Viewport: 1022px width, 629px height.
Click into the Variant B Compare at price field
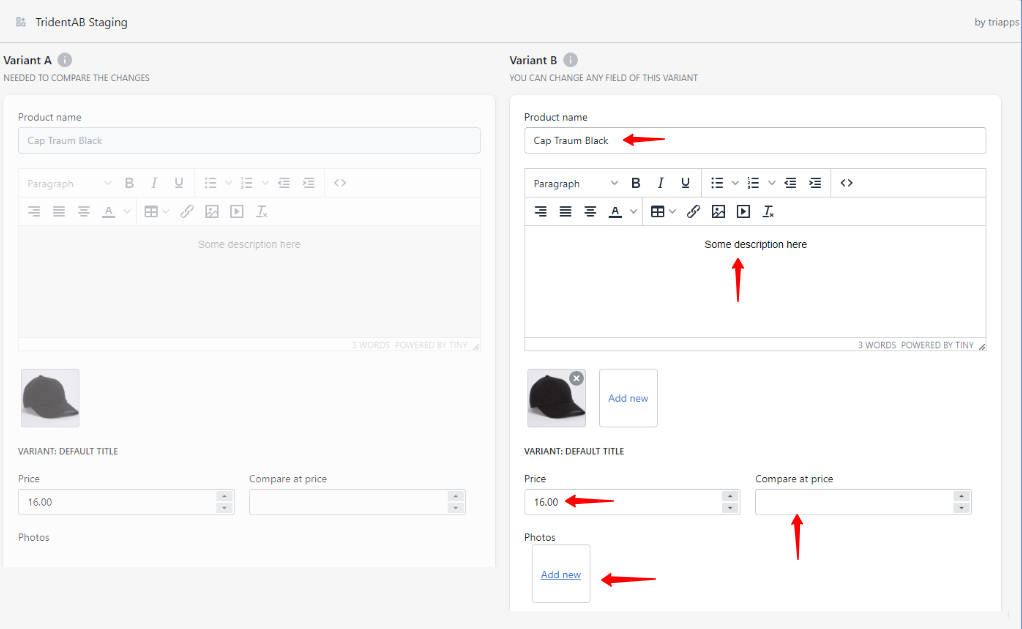(864, 502)
